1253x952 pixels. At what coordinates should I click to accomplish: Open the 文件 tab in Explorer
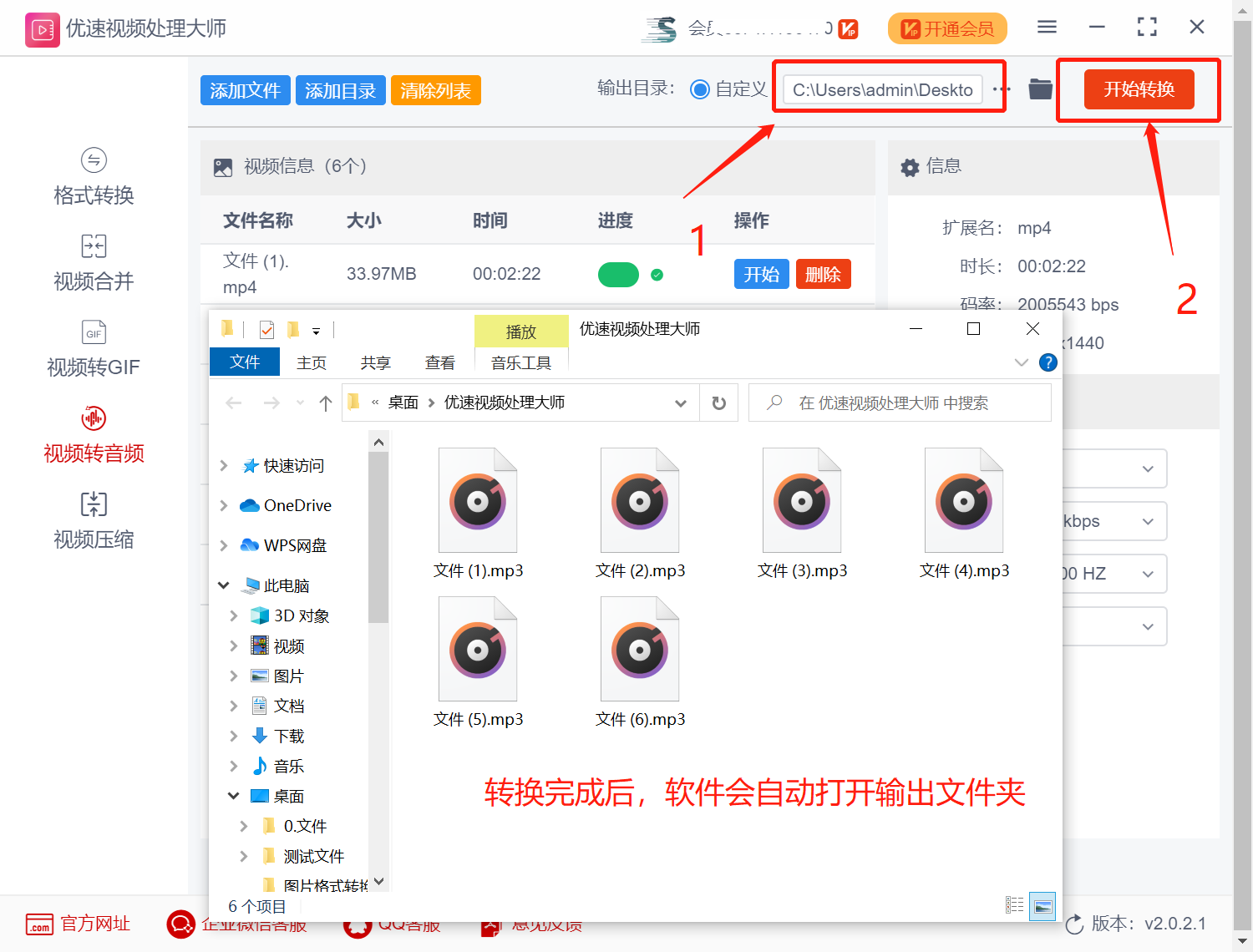pyautogui.click(x=245, y=362)
